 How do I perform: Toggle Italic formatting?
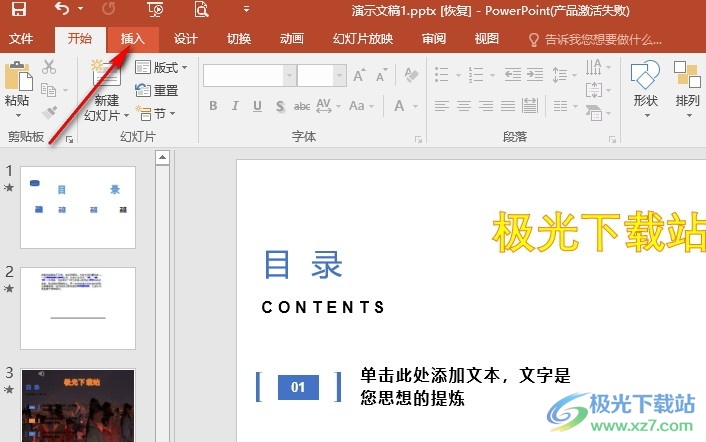[x=235, y=106]
